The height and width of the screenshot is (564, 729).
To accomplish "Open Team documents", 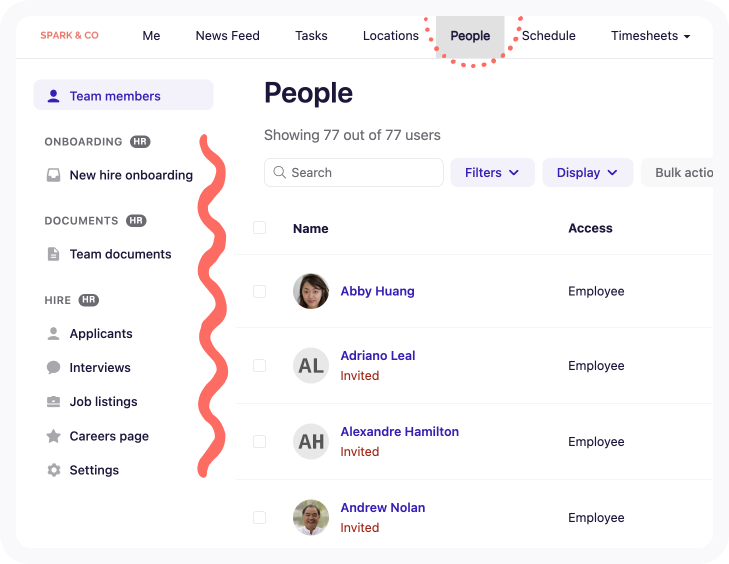I will click(x=120, y=254).
